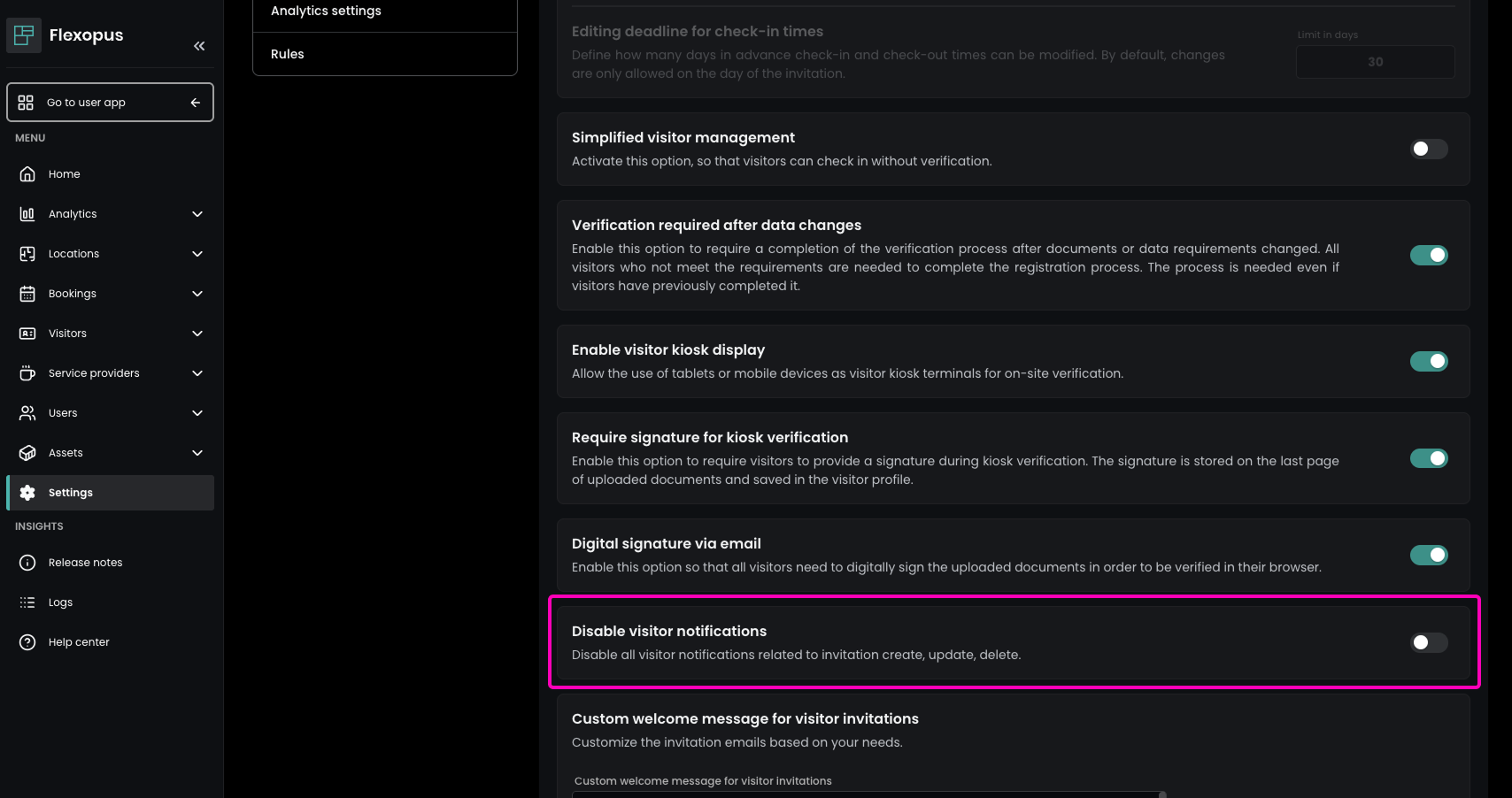The image size is (1512, 798).
Task: Disable Digital signature via email toggle
Action: tap(1428, 555)
